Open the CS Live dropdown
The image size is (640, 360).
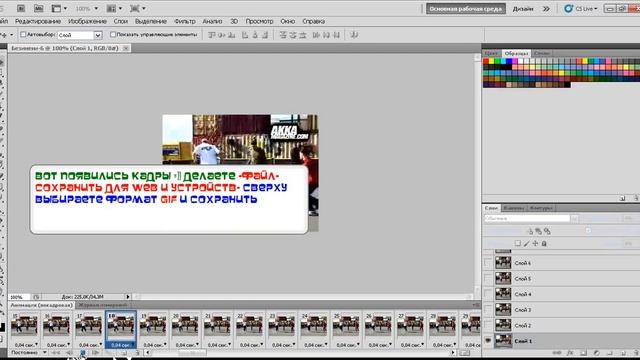click(x=581, y=9)
